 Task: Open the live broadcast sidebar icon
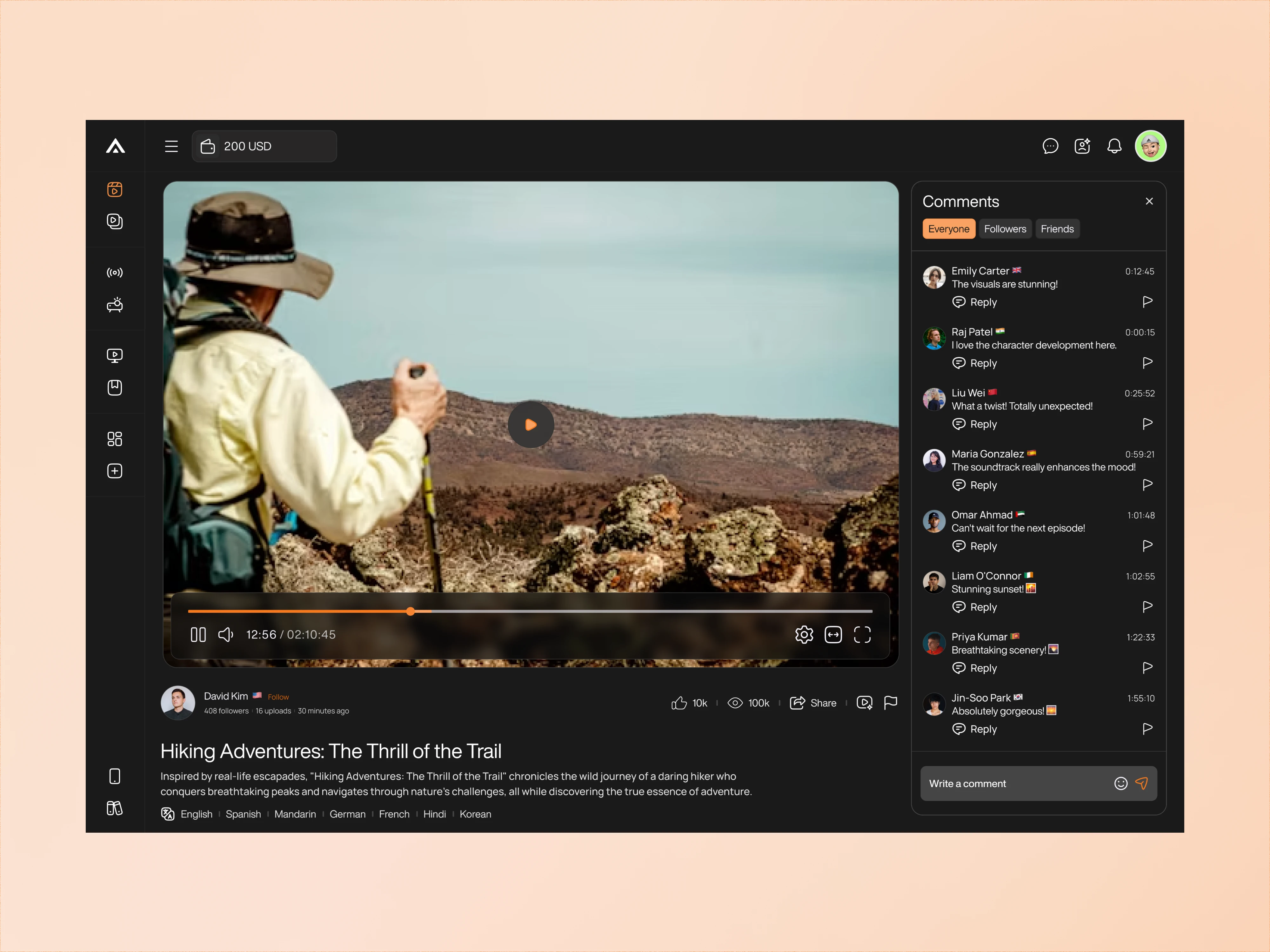click(115, 273)
